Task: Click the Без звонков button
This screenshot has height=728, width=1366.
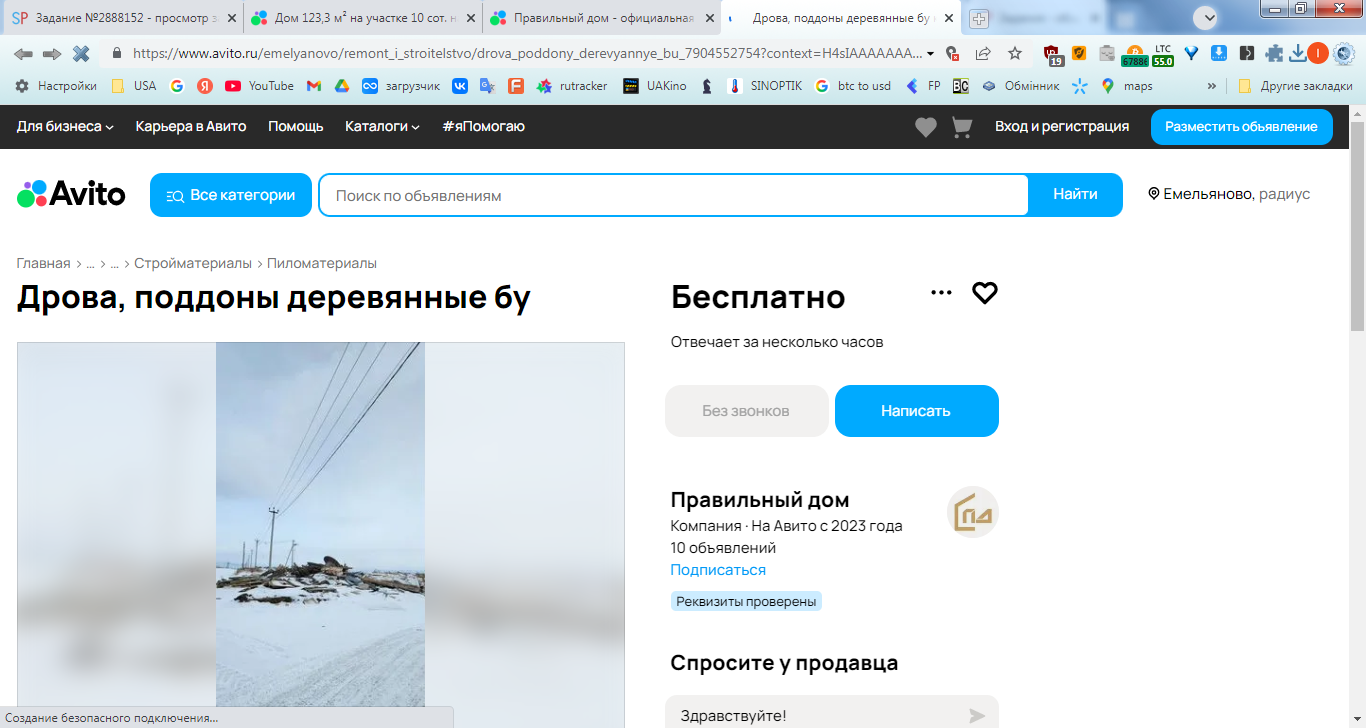Action: 747,411
